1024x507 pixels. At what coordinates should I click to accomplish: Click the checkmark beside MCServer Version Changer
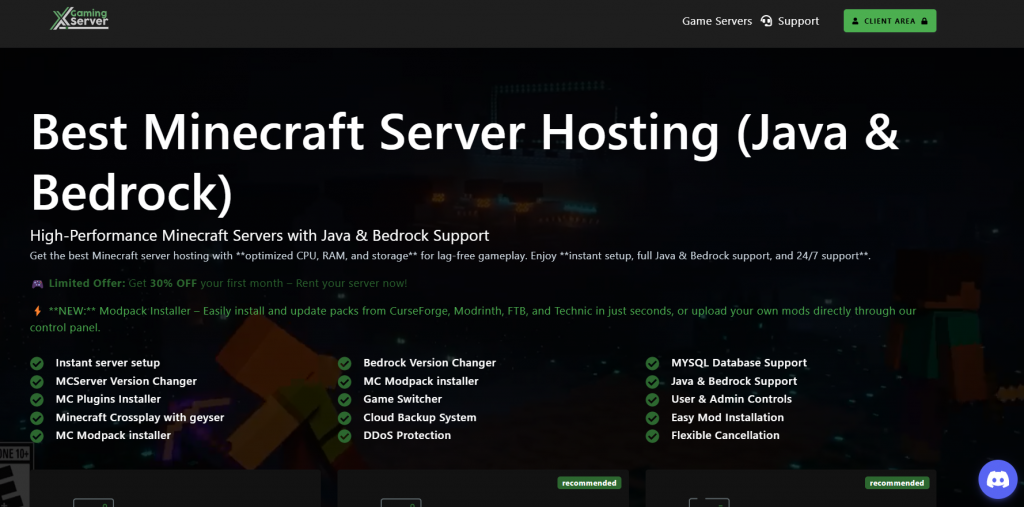pos(37,382)
